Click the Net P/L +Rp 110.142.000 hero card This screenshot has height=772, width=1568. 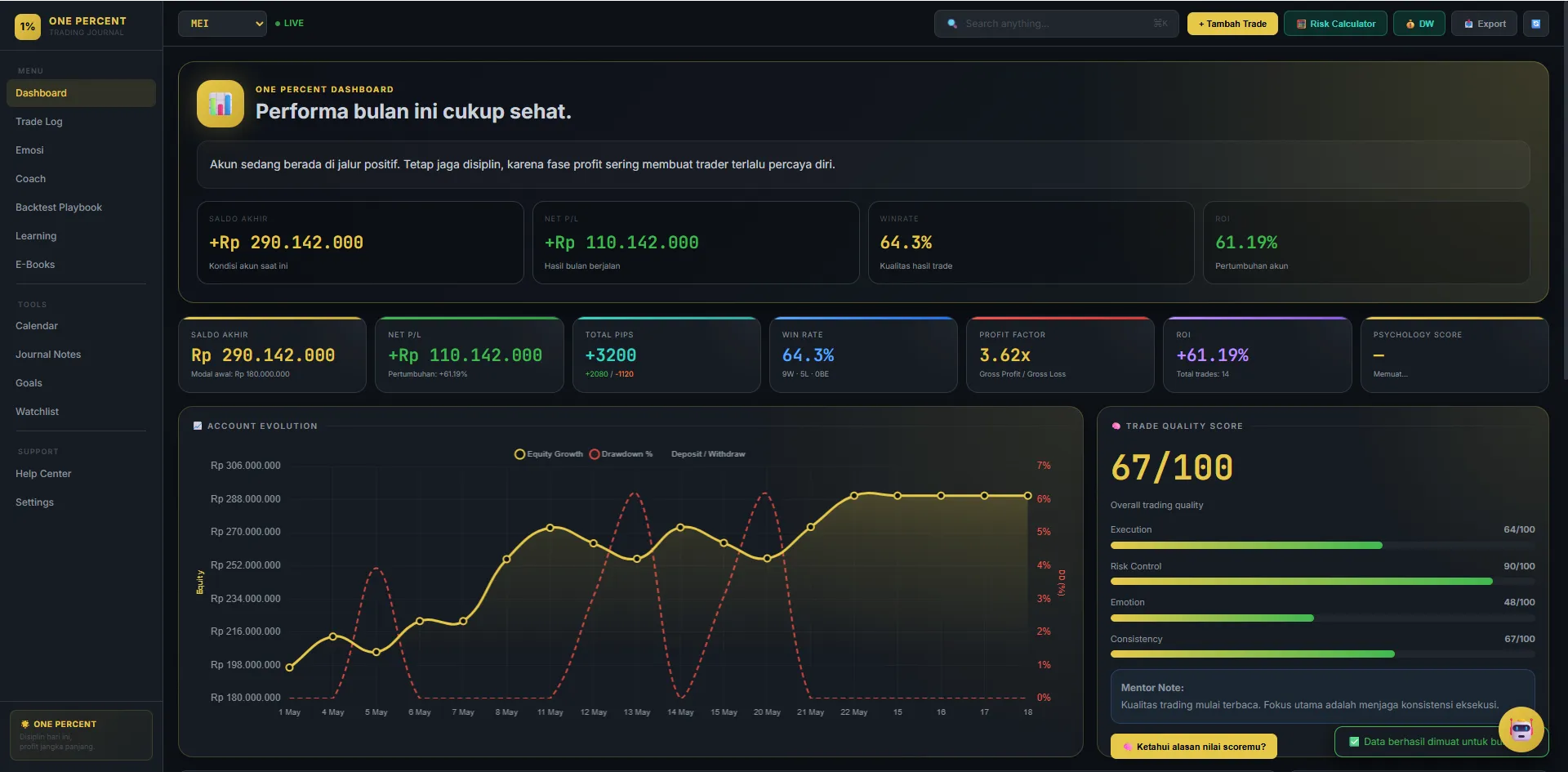click(696, 243)
